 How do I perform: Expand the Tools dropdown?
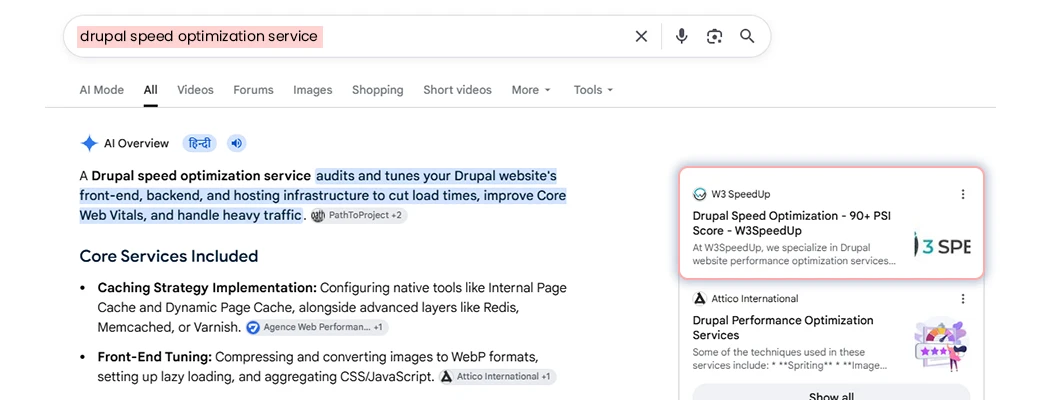tap(593, 90)
